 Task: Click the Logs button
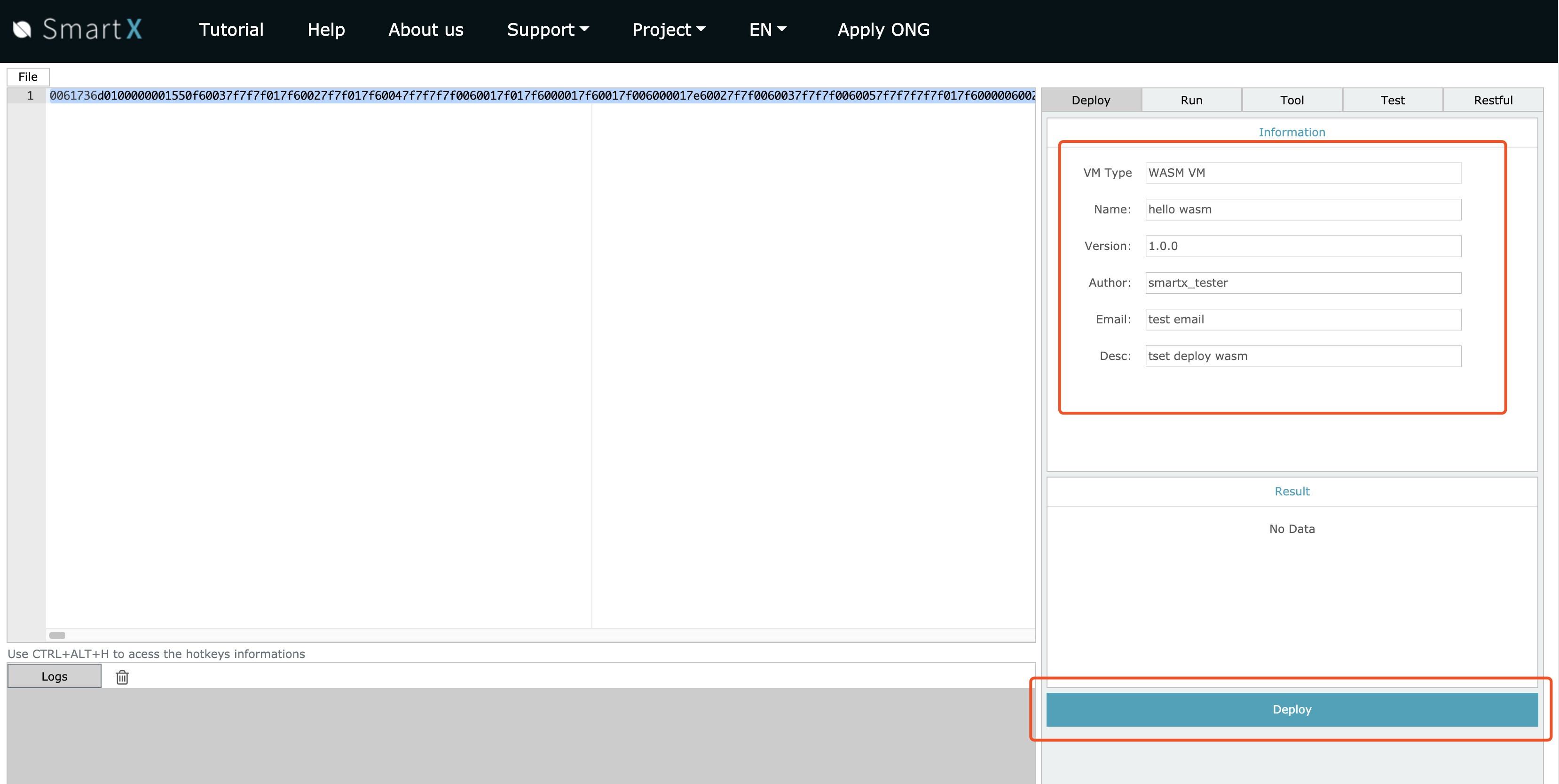point(55,676)
